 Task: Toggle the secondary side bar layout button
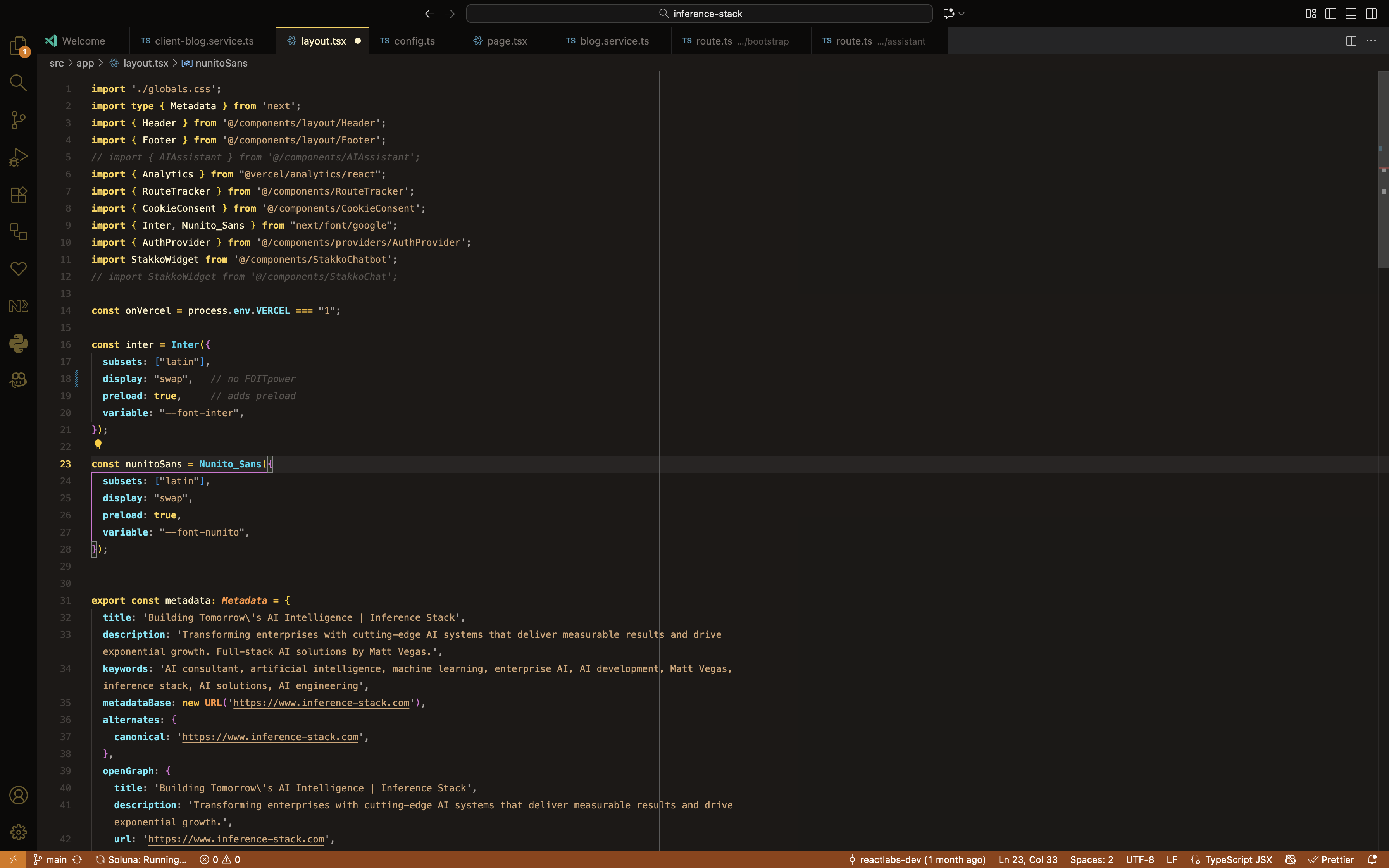[1371, 14]
